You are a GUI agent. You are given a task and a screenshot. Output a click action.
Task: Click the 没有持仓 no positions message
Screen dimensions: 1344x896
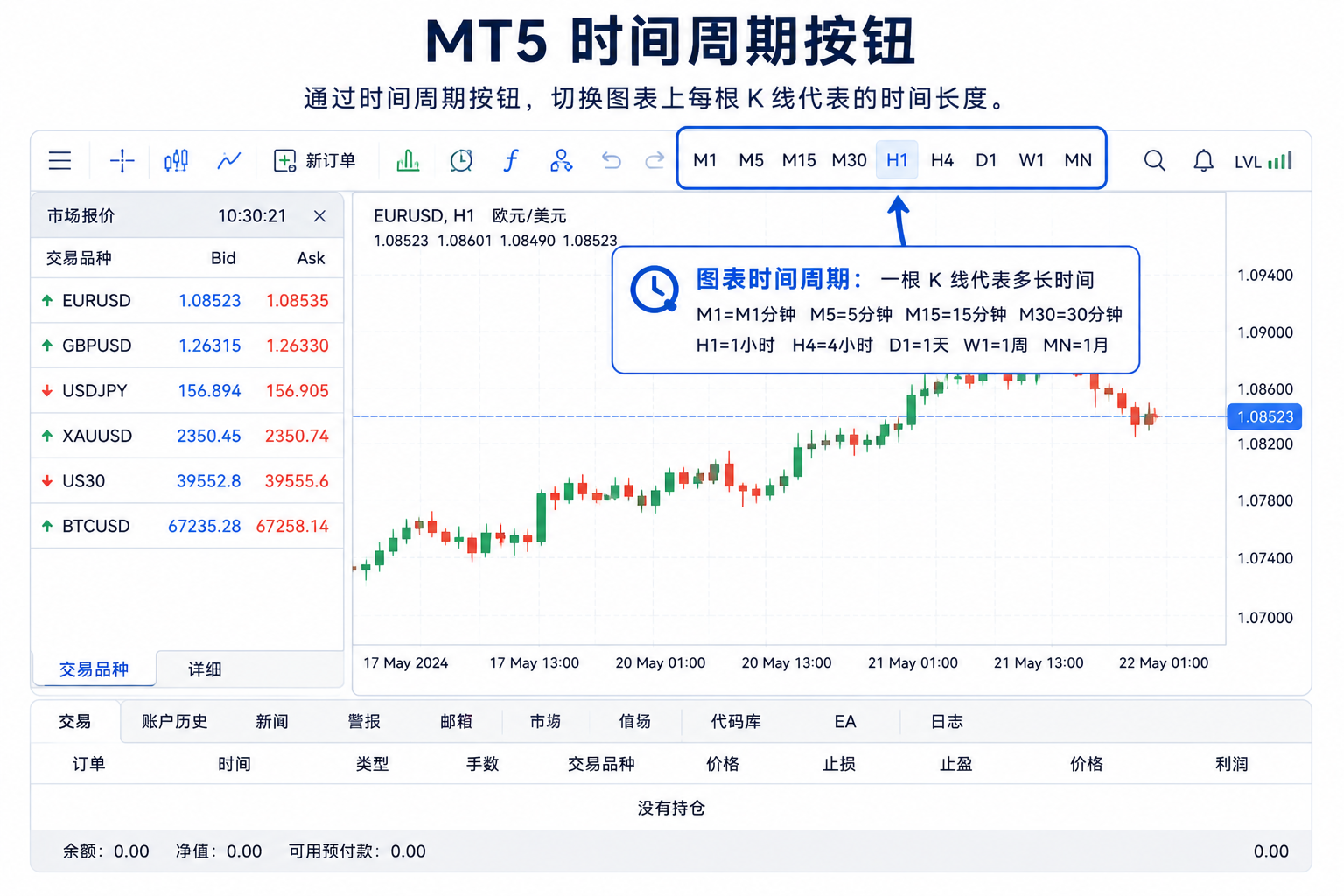(671, 808)
